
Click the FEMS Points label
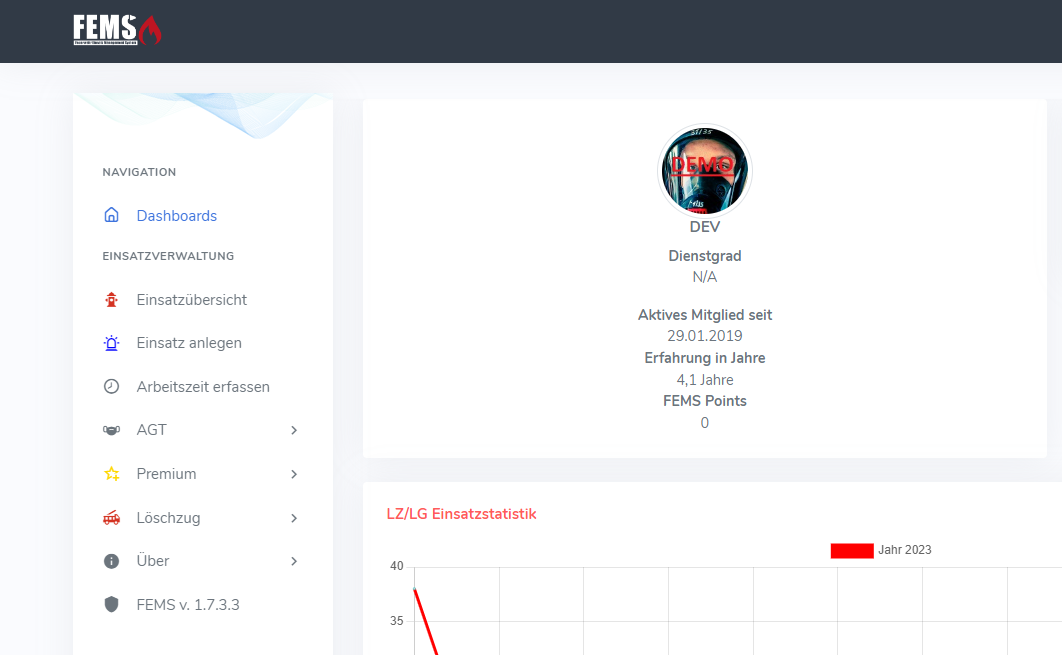click(x=704, y=401)
